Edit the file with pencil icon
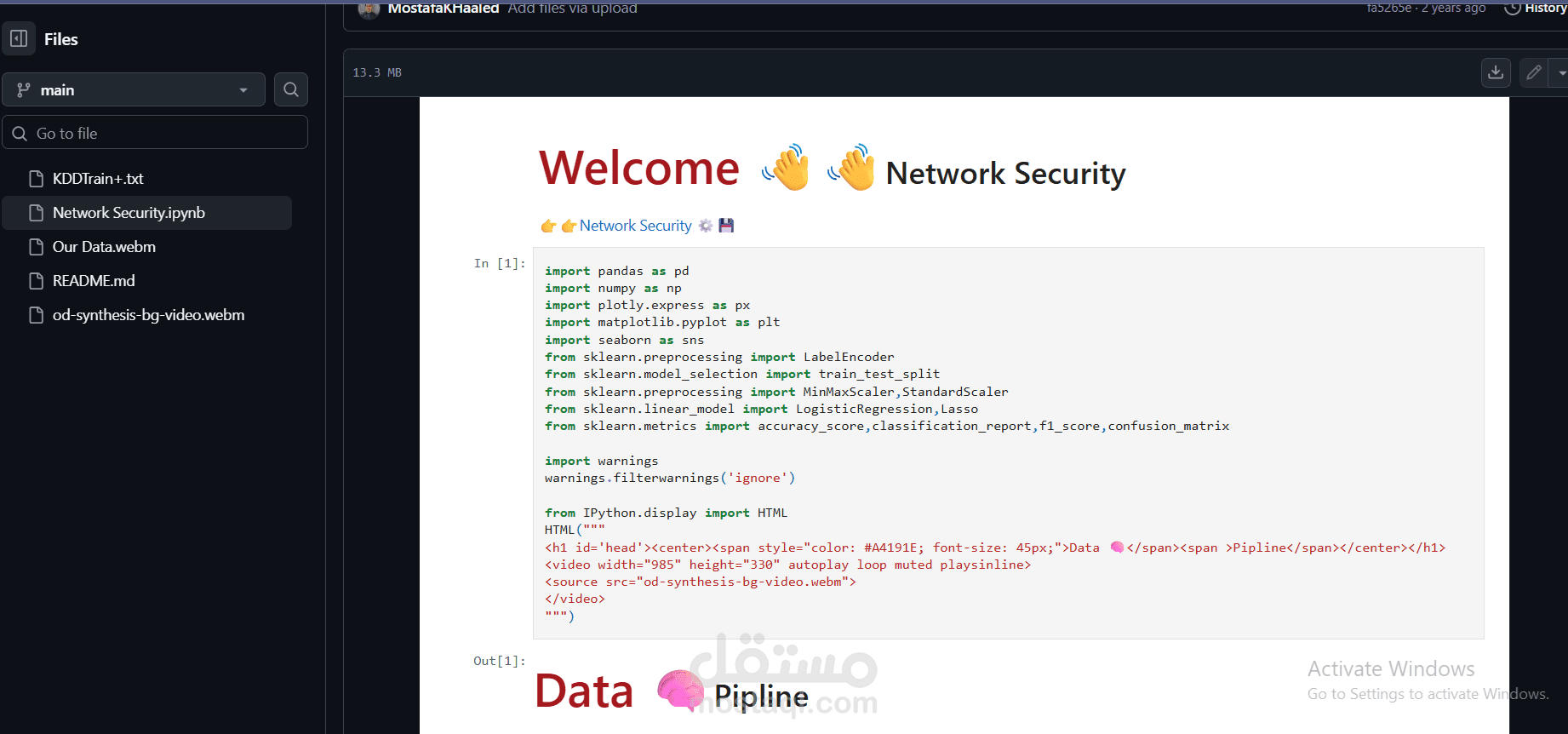Viewport: 1568px width, 734px height. [x=1534, y=72]
